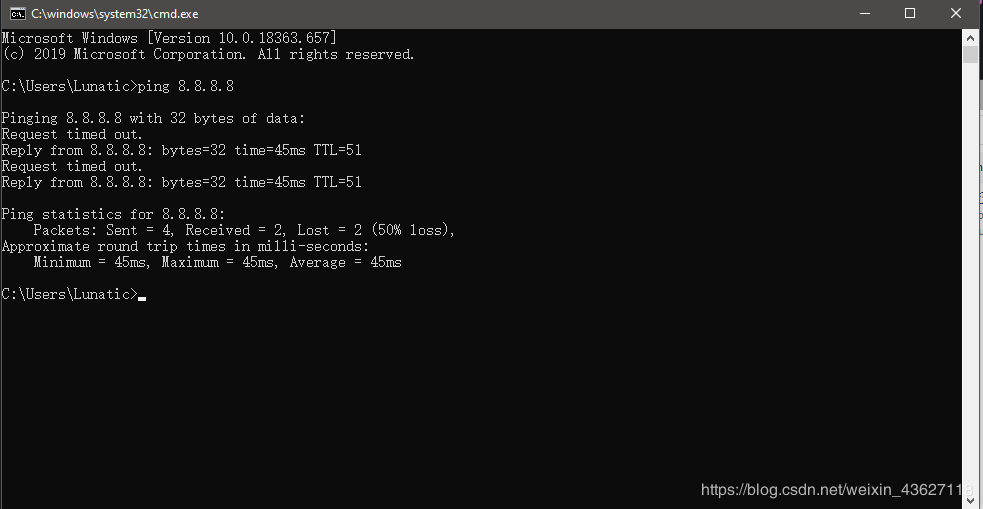Click the second Request timed out line
This screenshot has height=509, width=983.
click(x=72, y=166)
